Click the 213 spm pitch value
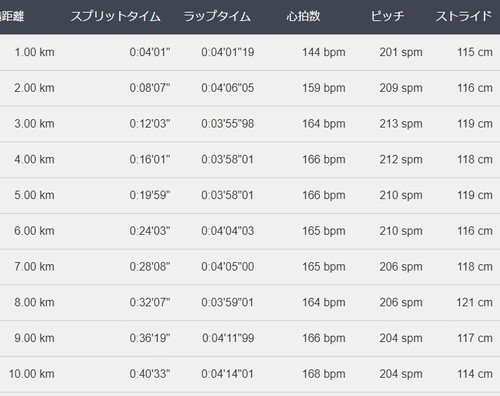 tap(401, 124)
